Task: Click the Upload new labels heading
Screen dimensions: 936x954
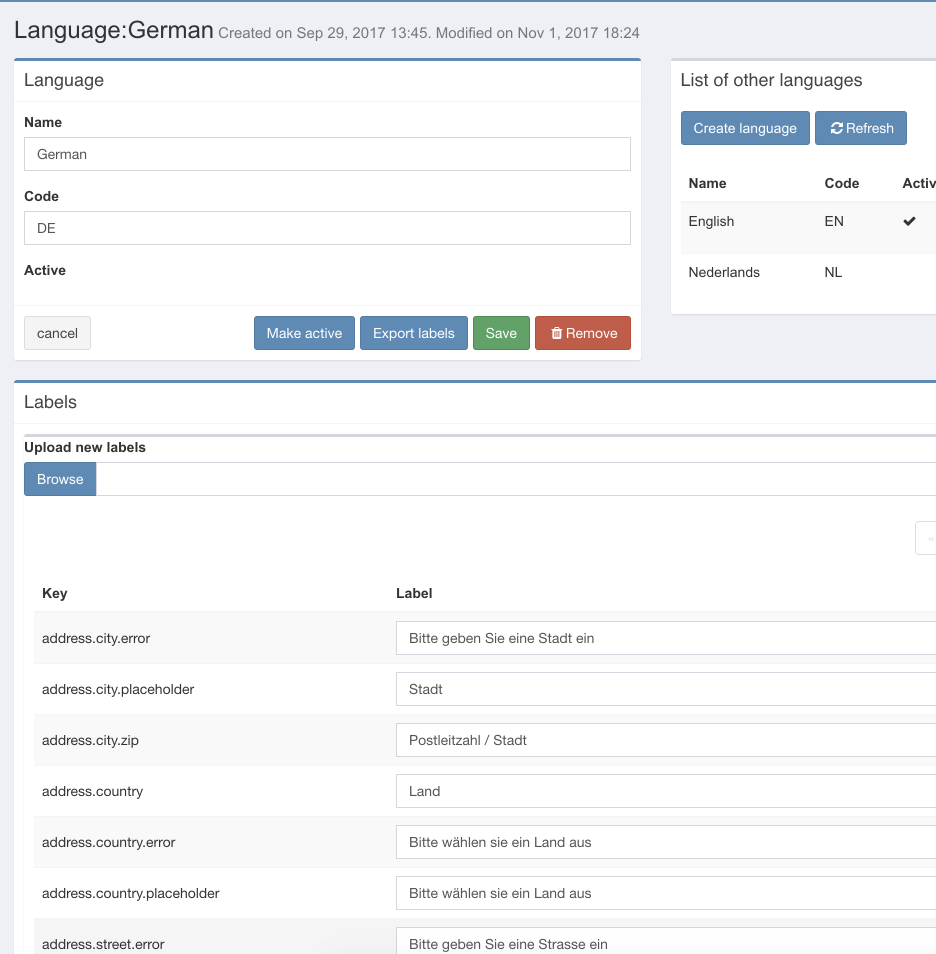Action: click(x=85, y=447)
